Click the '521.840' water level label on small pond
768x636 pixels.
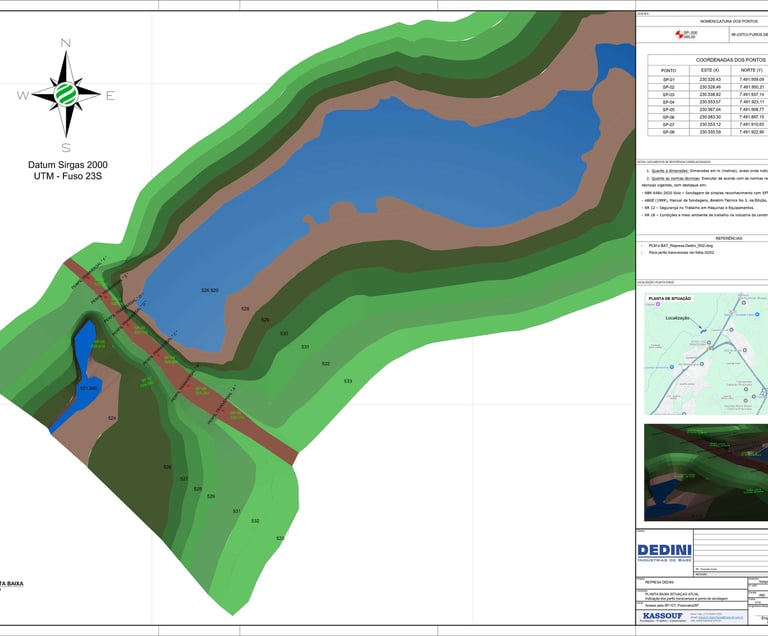(x=89, y=388)
